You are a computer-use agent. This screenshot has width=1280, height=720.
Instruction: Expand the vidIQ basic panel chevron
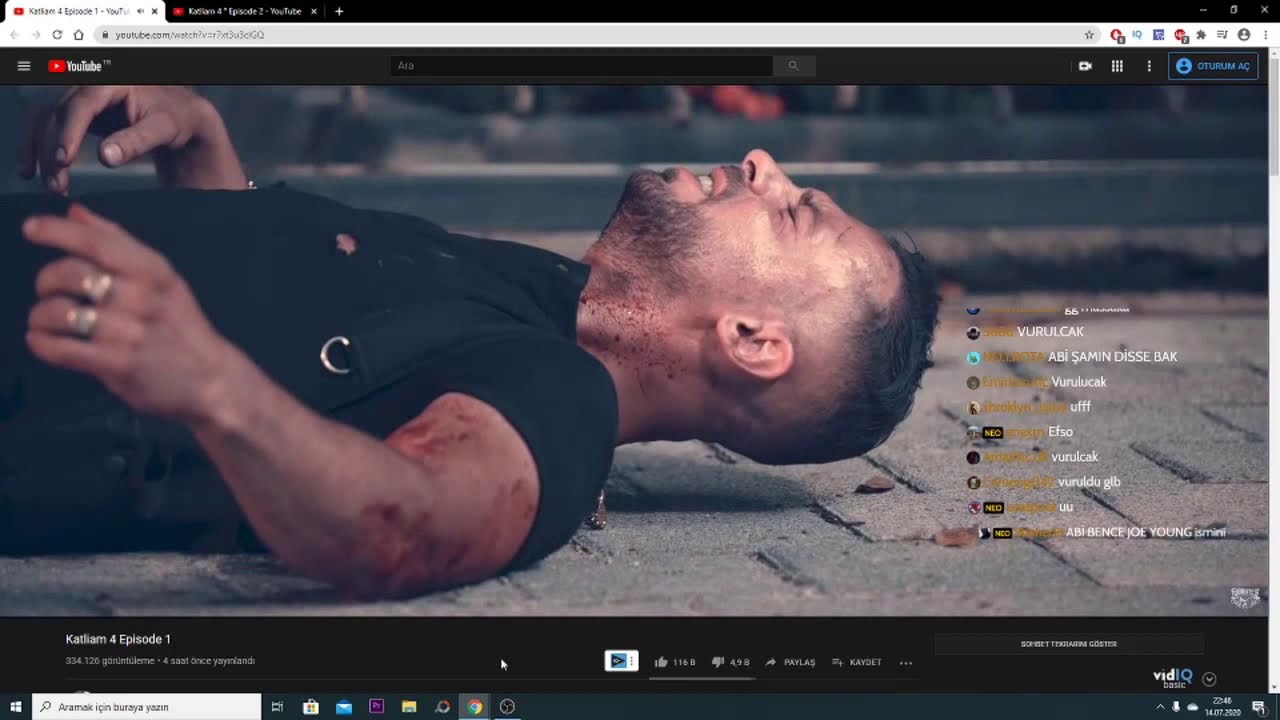pos(1209,679)
